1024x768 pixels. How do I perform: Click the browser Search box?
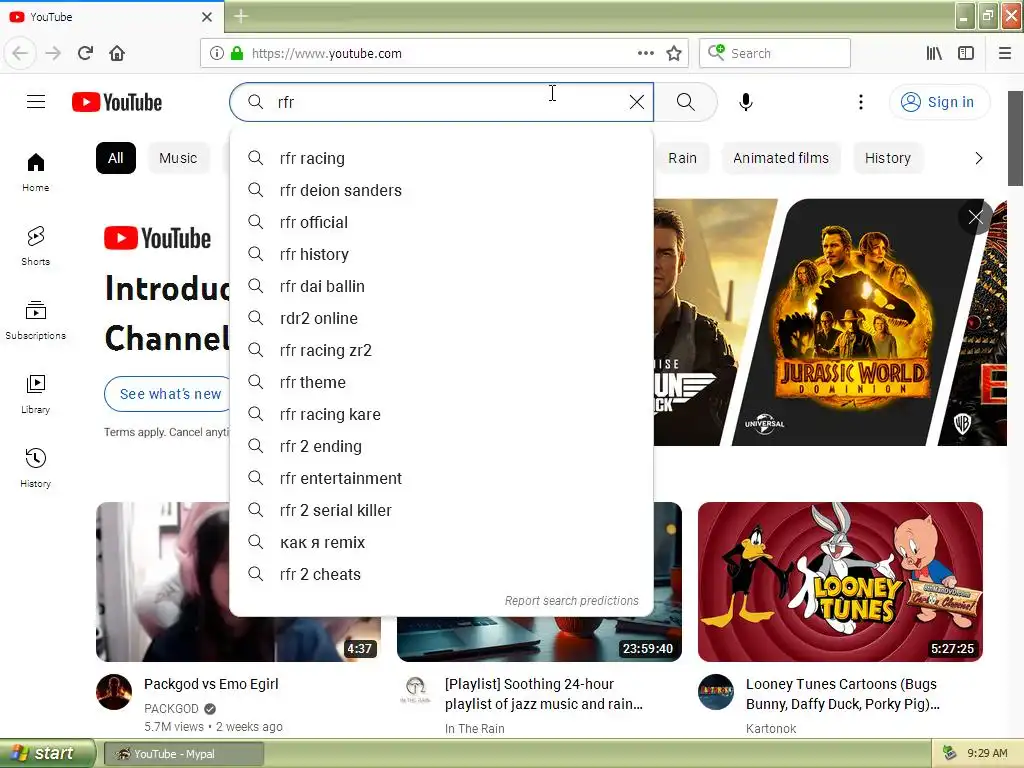(775, 54)
